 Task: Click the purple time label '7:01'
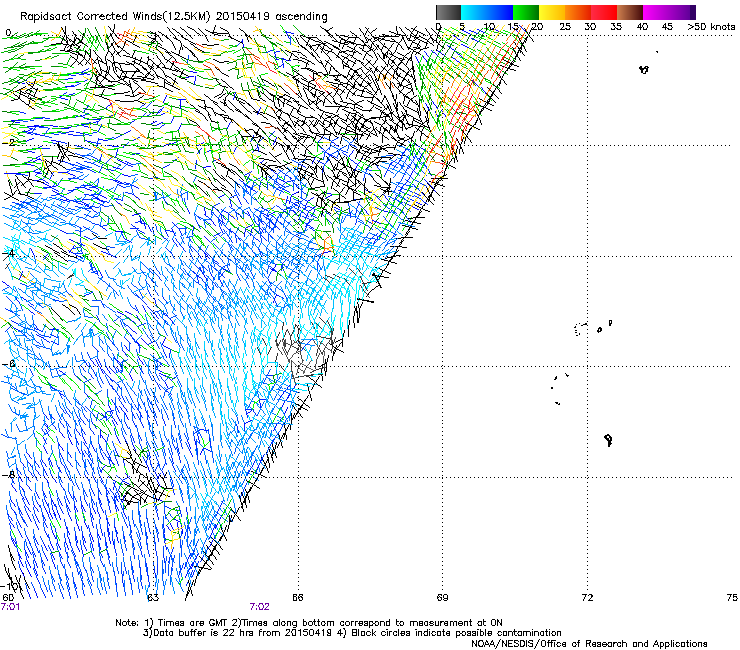click(x=10, y=607)
